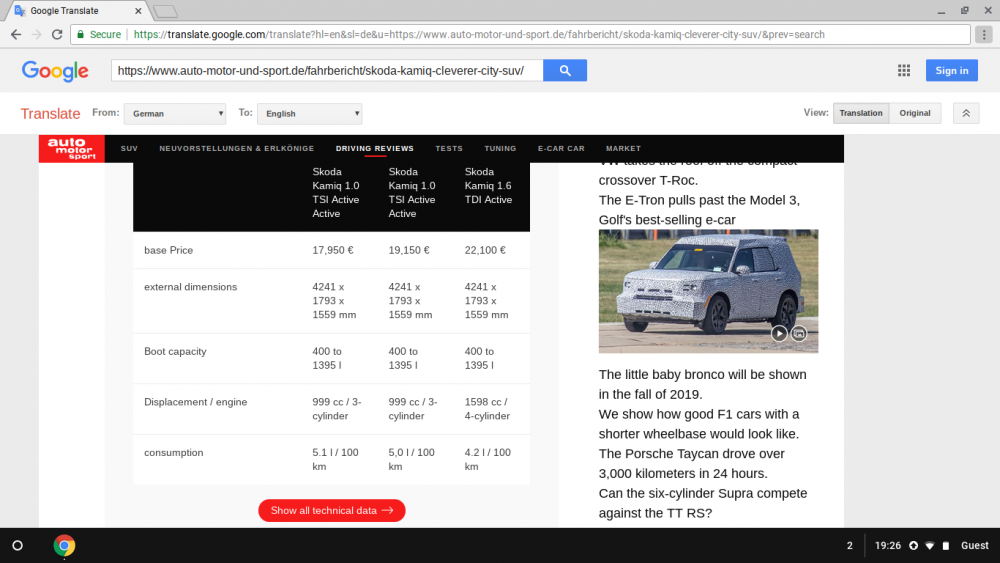1000x563 pixels.
Task: Click the battery status icon
Action: (946, 546)
